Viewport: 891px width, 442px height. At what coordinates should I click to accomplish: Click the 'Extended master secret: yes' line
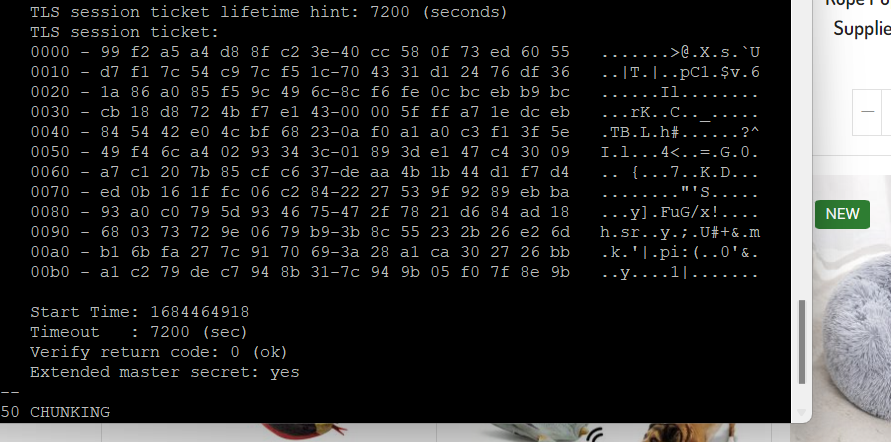pyautogui.click(x=164, y=372)
